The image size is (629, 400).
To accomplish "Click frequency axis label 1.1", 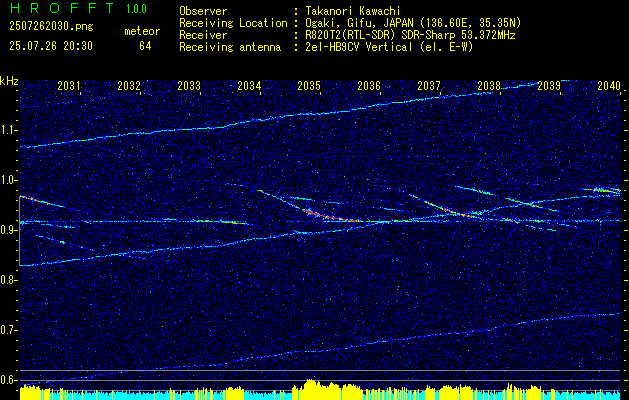I will point(9,130).
